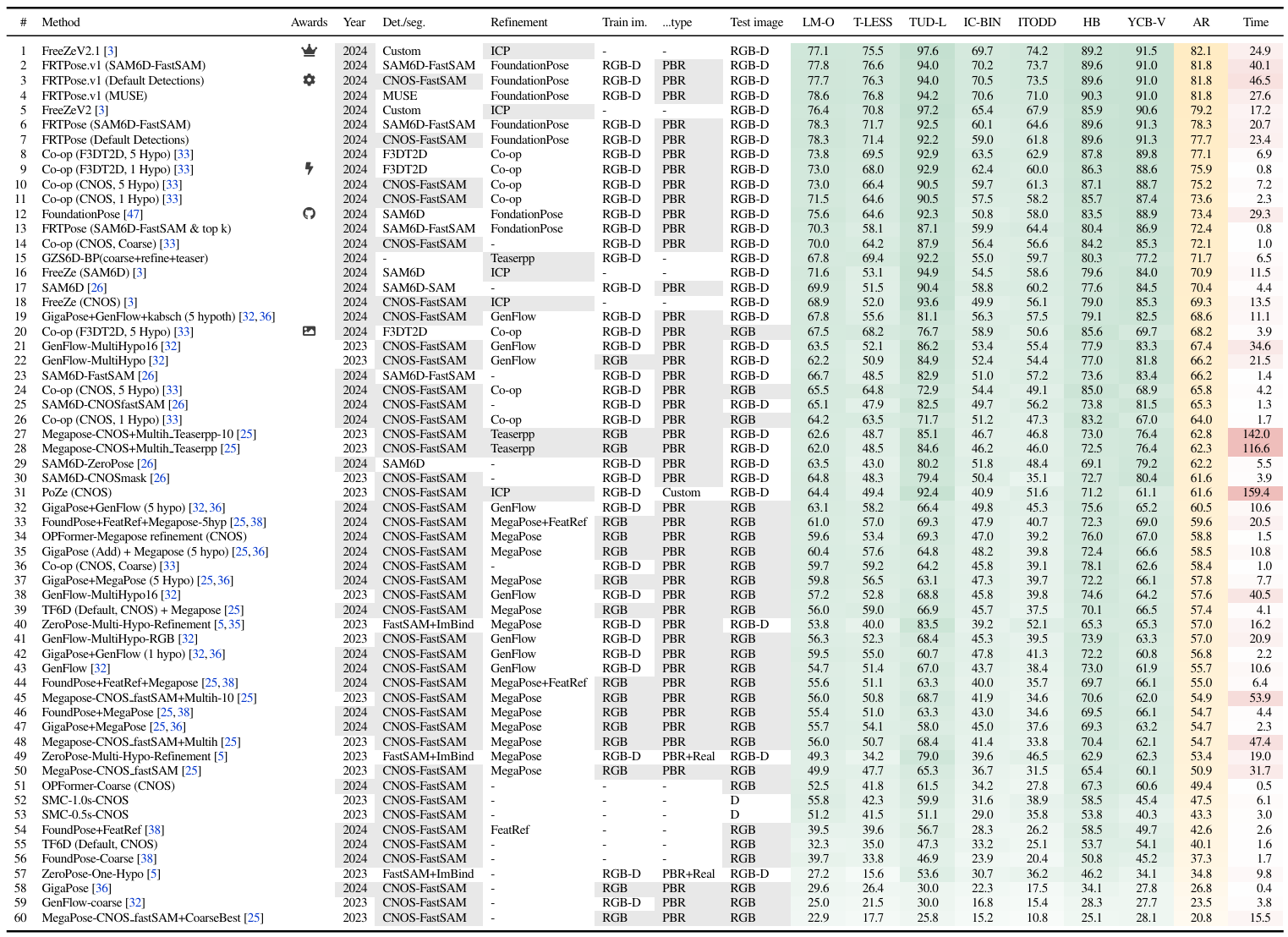The image size is (1288, 937).
Task: Click the SMC-1.0s-CNOS method name
Action: [85, 800]
